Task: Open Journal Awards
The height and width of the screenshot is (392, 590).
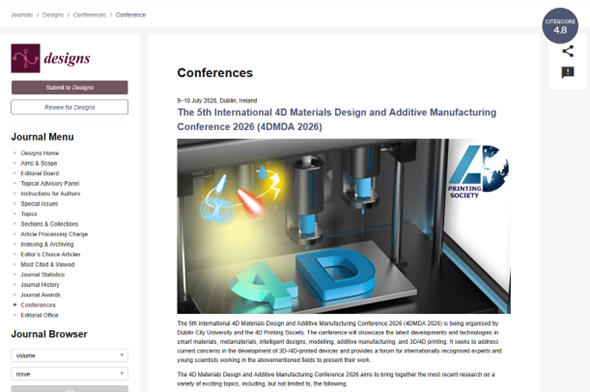Action: pyautogui.click(x=41, y=295)
